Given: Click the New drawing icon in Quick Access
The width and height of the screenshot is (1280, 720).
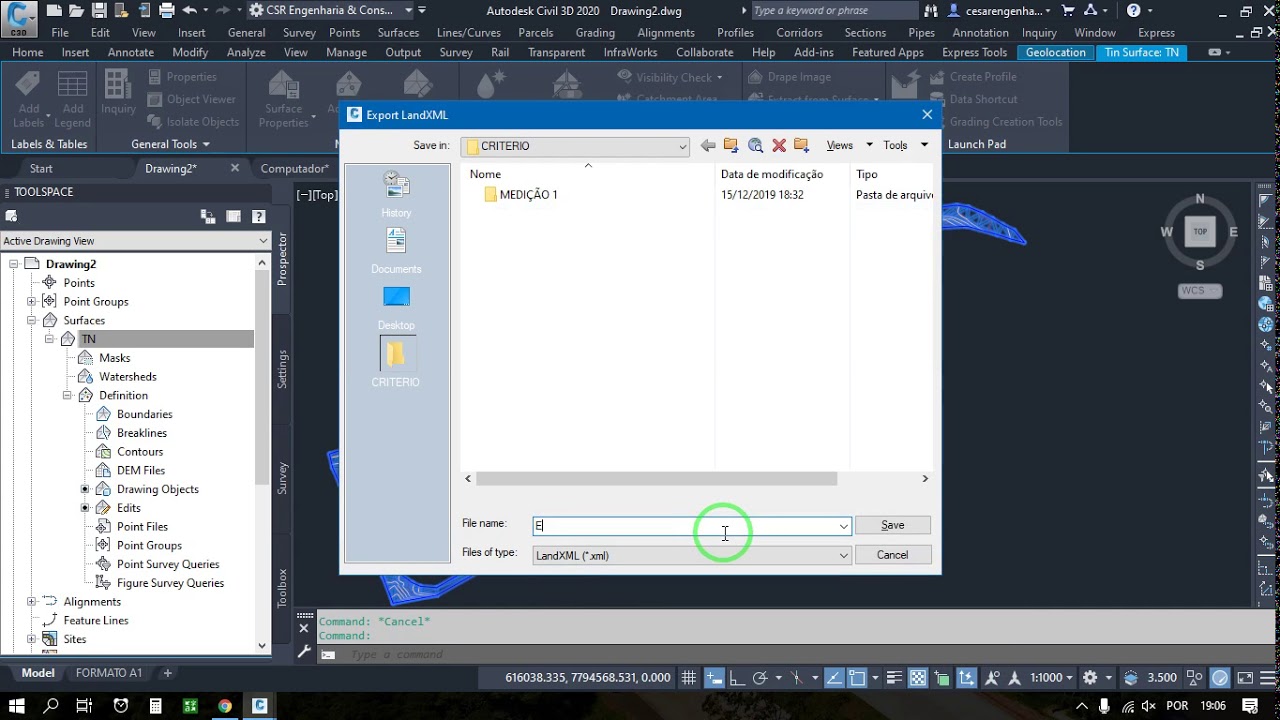Looking at the screenshot, I should tap(55, 10).
